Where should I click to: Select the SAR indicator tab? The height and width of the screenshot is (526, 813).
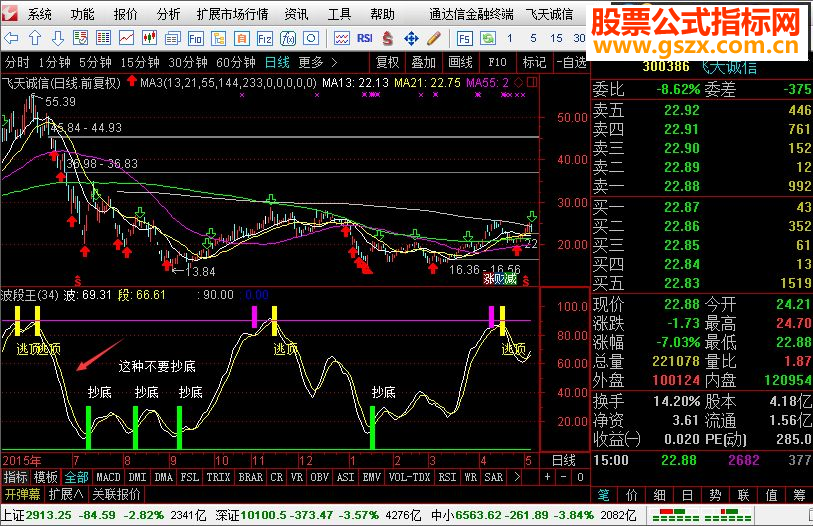click(494, 477)
